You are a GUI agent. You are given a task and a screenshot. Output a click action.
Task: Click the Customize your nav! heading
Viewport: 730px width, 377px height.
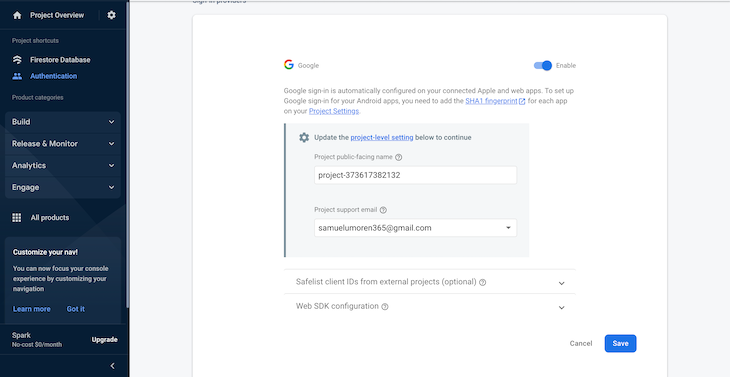click(46, 252)
